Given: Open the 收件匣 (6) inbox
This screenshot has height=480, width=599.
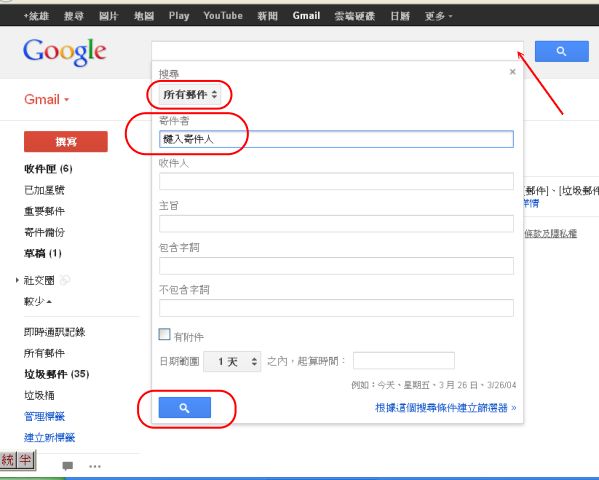Looking at the screenshot, I should click(x=48, y=169).
